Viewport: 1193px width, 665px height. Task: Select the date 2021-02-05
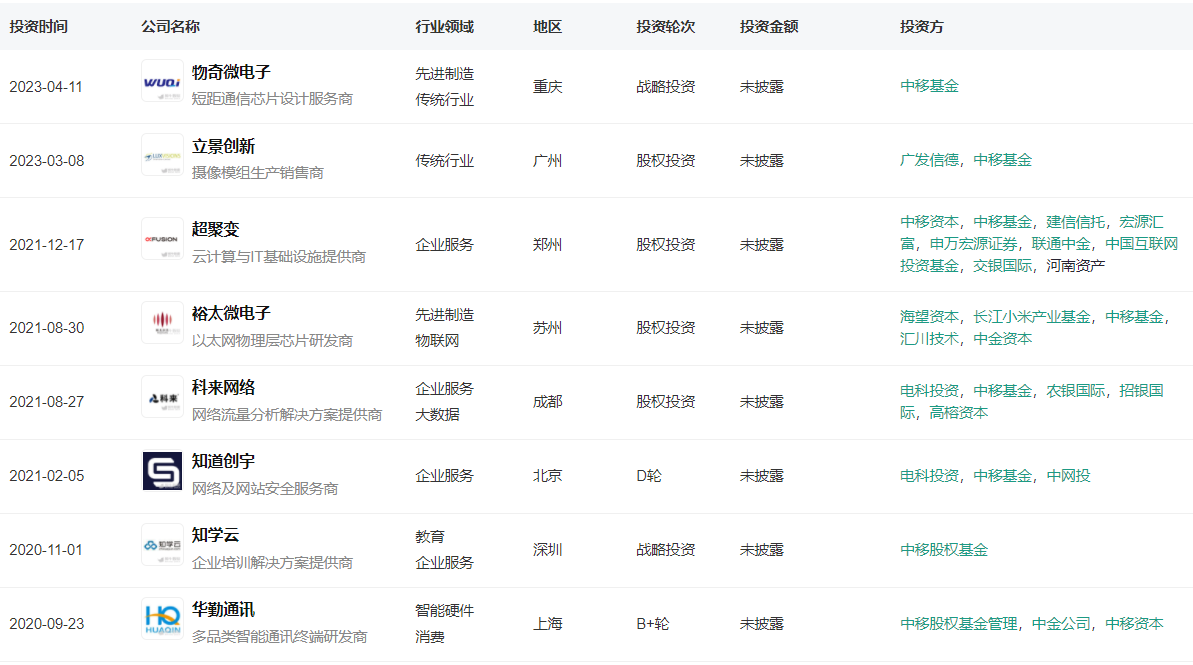coord(46,476)
